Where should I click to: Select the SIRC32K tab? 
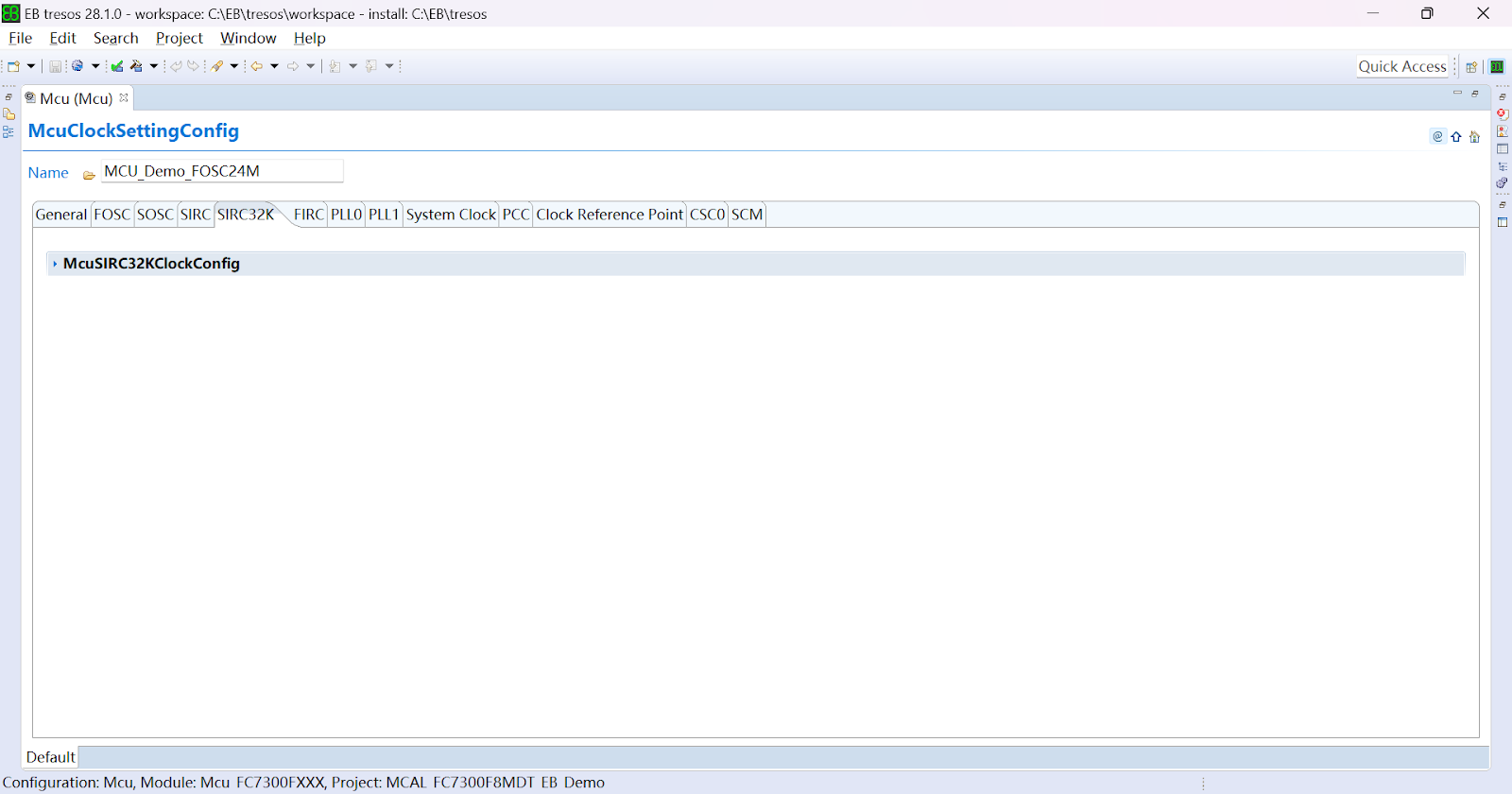coord(246,215)
